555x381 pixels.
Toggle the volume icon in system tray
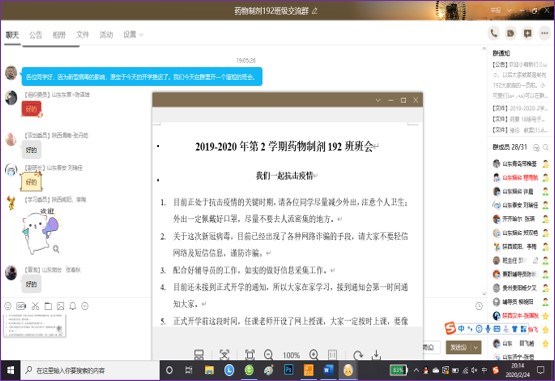(x=474, y=370)
